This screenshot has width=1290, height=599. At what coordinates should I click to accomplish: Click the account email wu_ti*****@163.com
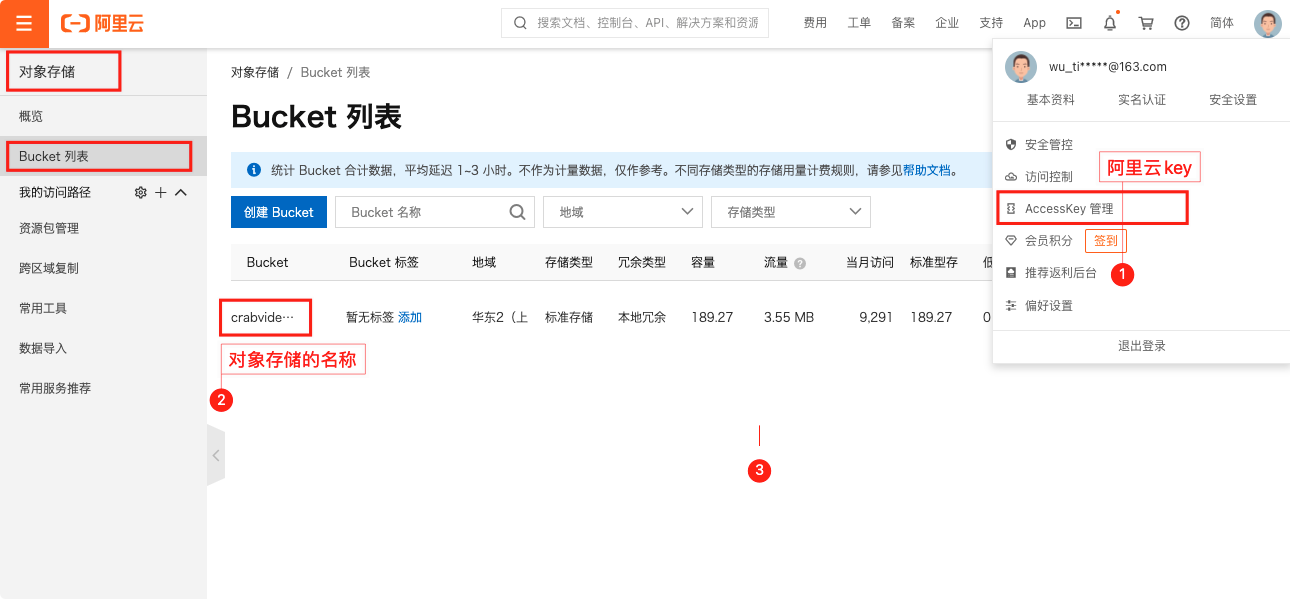pos(1108,67)
